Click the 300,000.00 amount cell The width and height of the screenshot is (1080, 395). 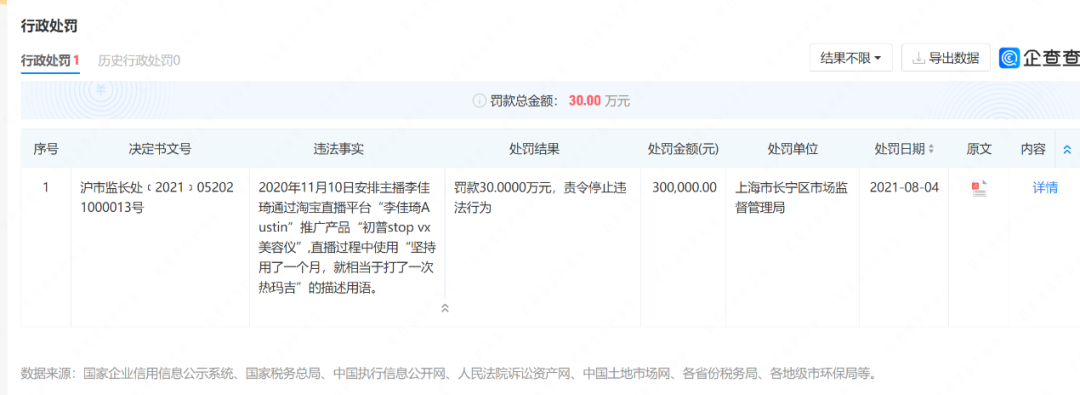[684, 188]
